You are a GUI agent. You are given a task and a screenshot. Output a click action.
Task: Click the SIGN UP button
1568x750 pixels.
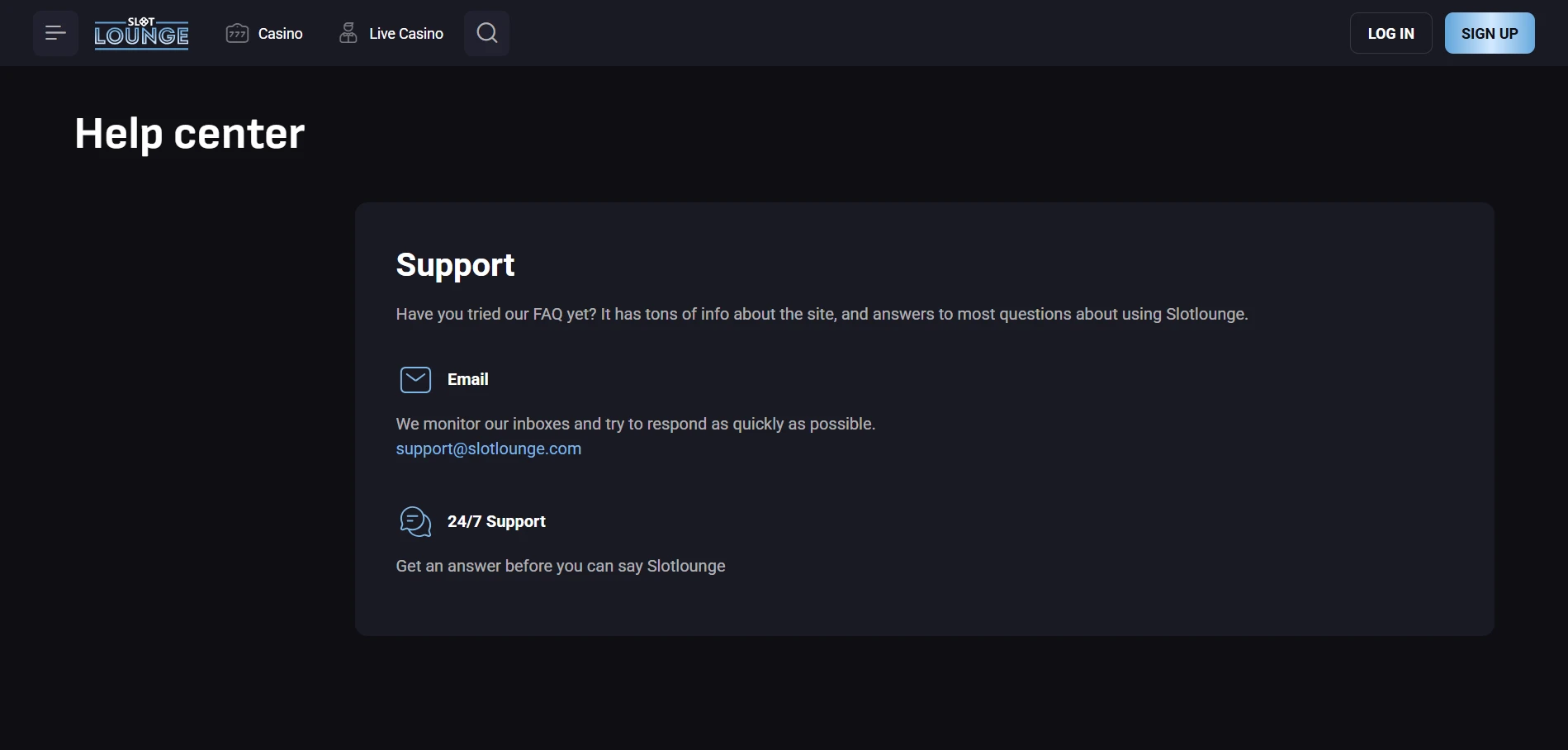click(x=1490, y=33)
